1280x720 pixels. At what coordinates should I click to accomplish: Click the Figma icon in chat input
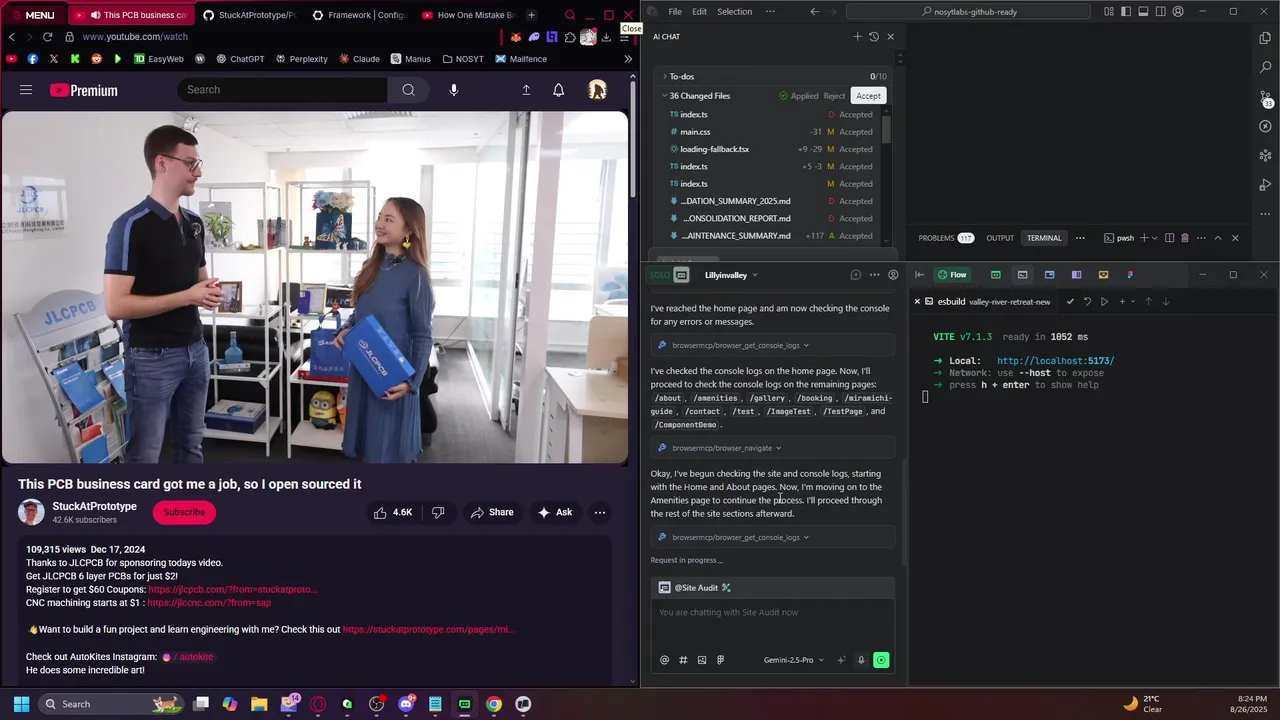pos(720,660)
